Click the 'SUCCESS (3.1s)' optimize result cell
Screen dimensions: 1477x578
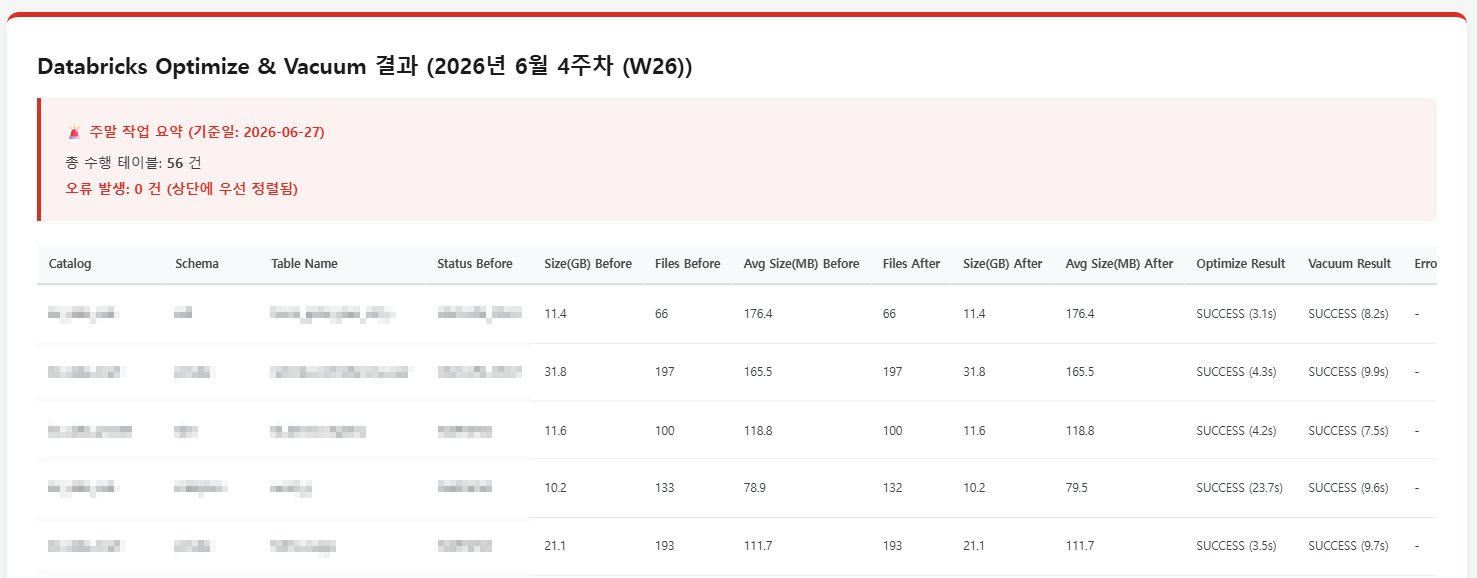(1236, 314)
